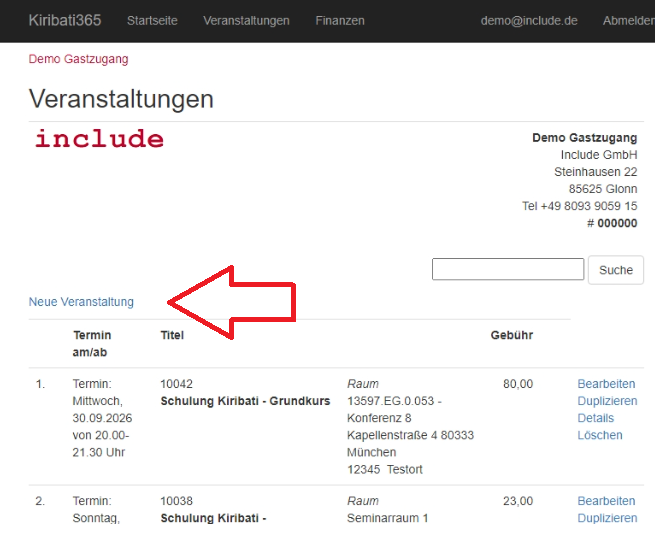
Task: Click the Titel column header
Action: click(172, 335)
